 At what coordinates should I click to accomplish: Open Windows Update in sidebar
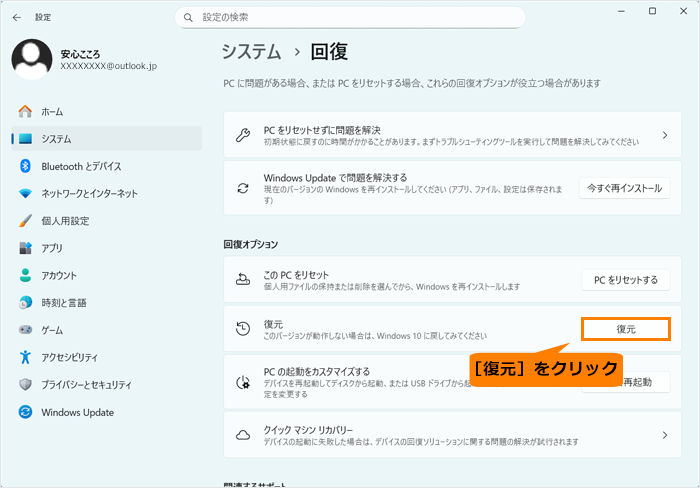tap(77, 412)
